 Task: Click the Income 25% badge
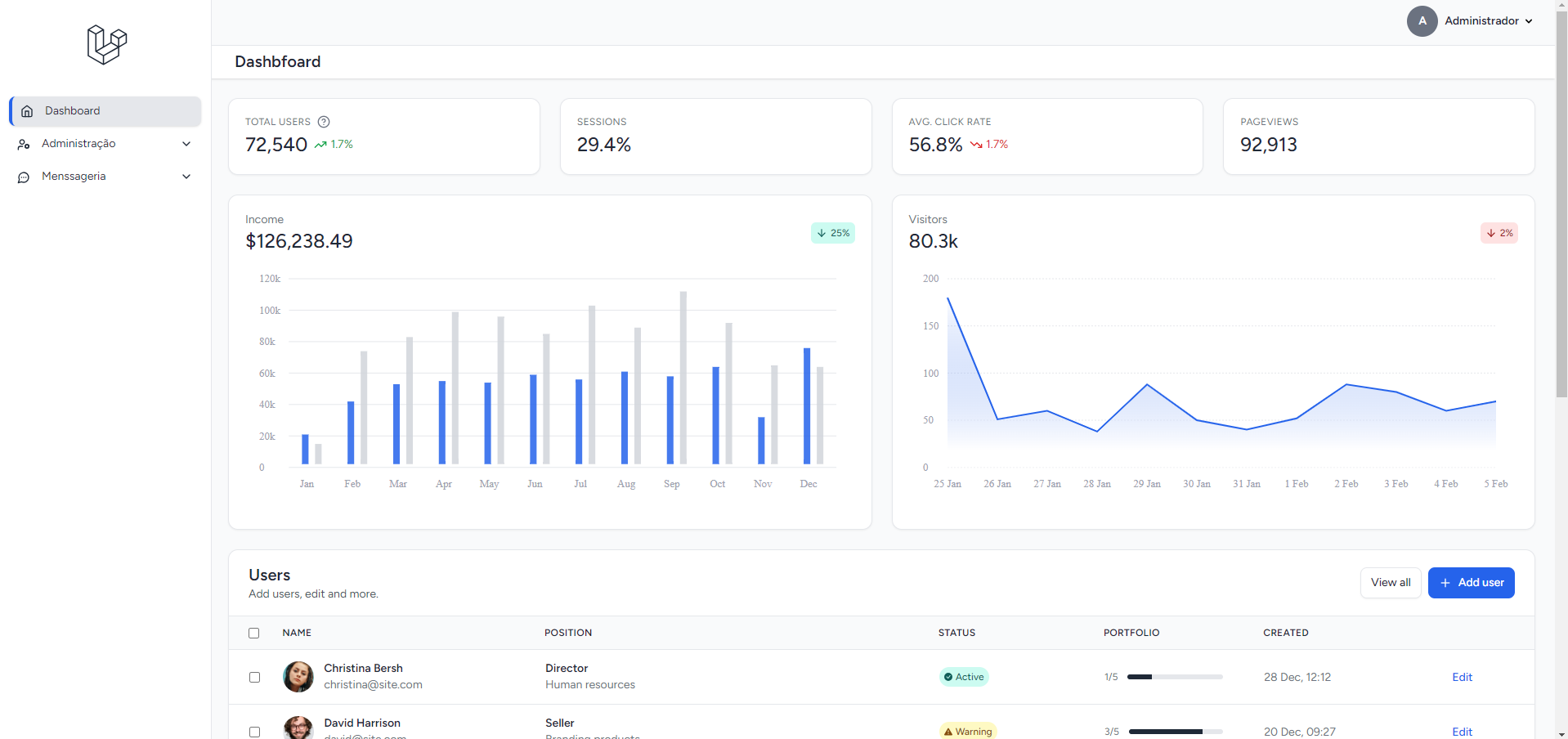[x=833, y=233]
